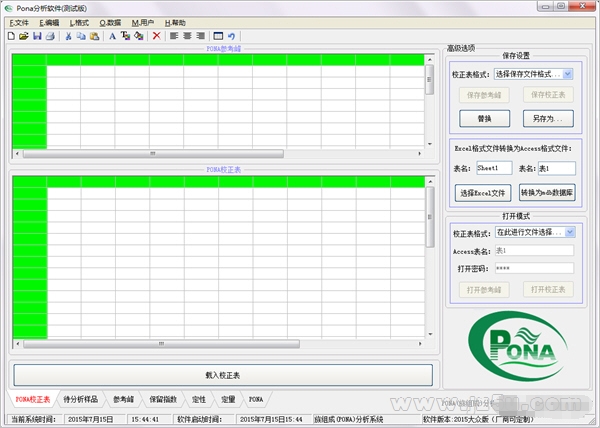600x428 pixels.
Task: Expand the 在此进行文件选择 dropdown
Action: 570,232
